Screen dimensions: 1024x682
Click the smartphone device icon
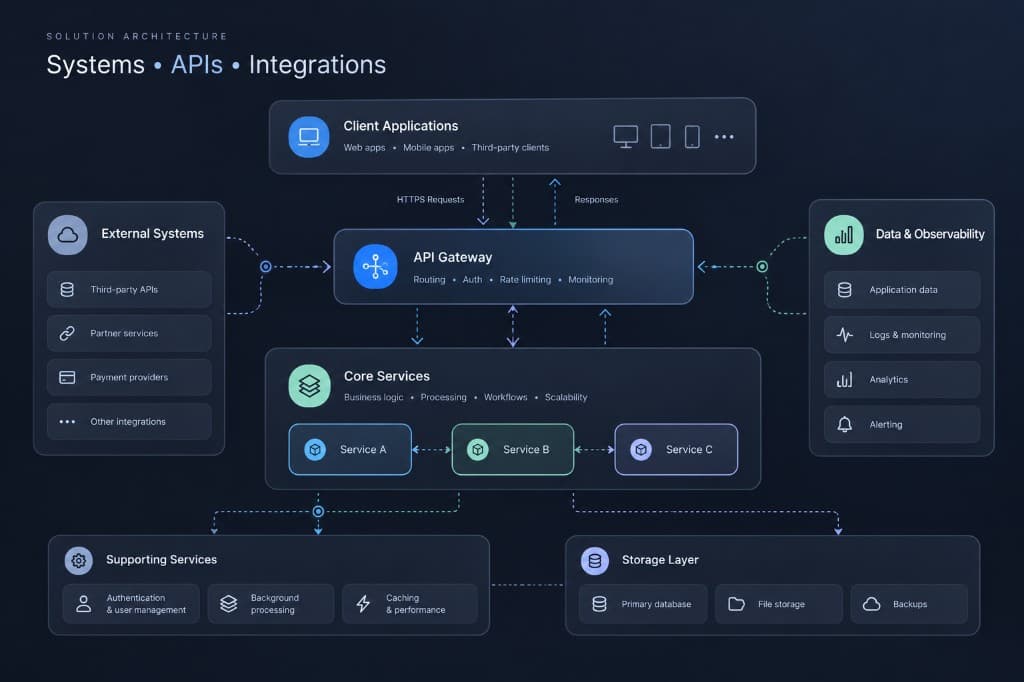click(692, 137)
